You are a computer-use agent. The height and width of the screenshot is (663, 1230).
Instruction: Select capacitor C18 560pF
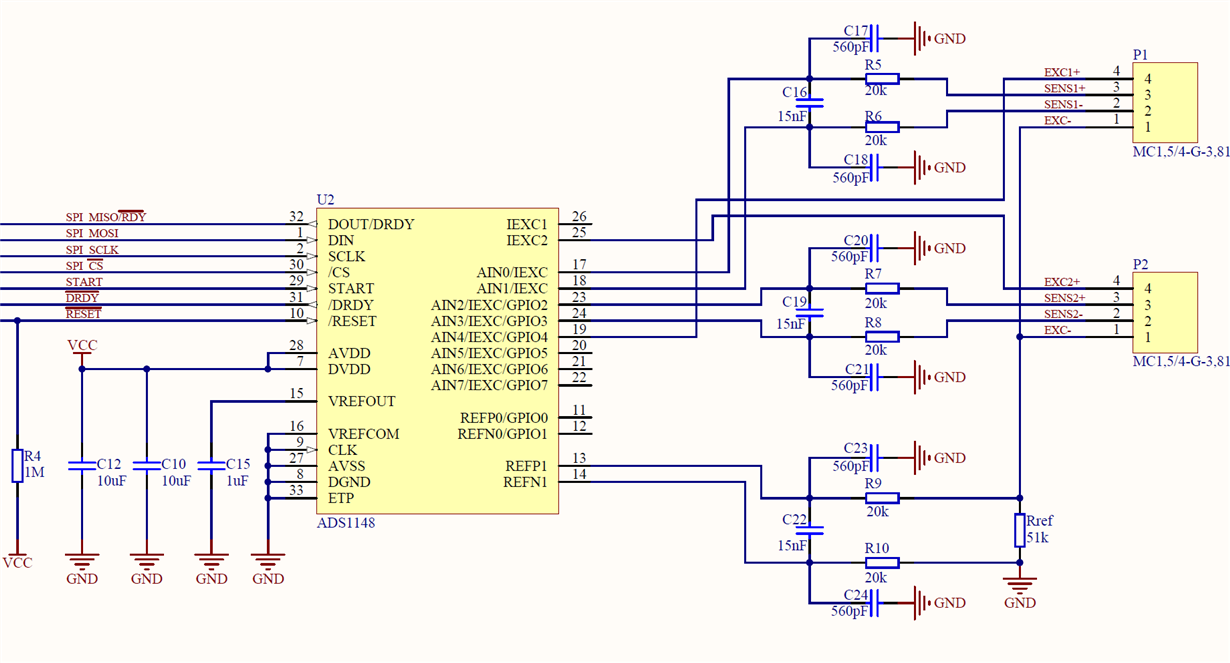click(x=875, y=168)
